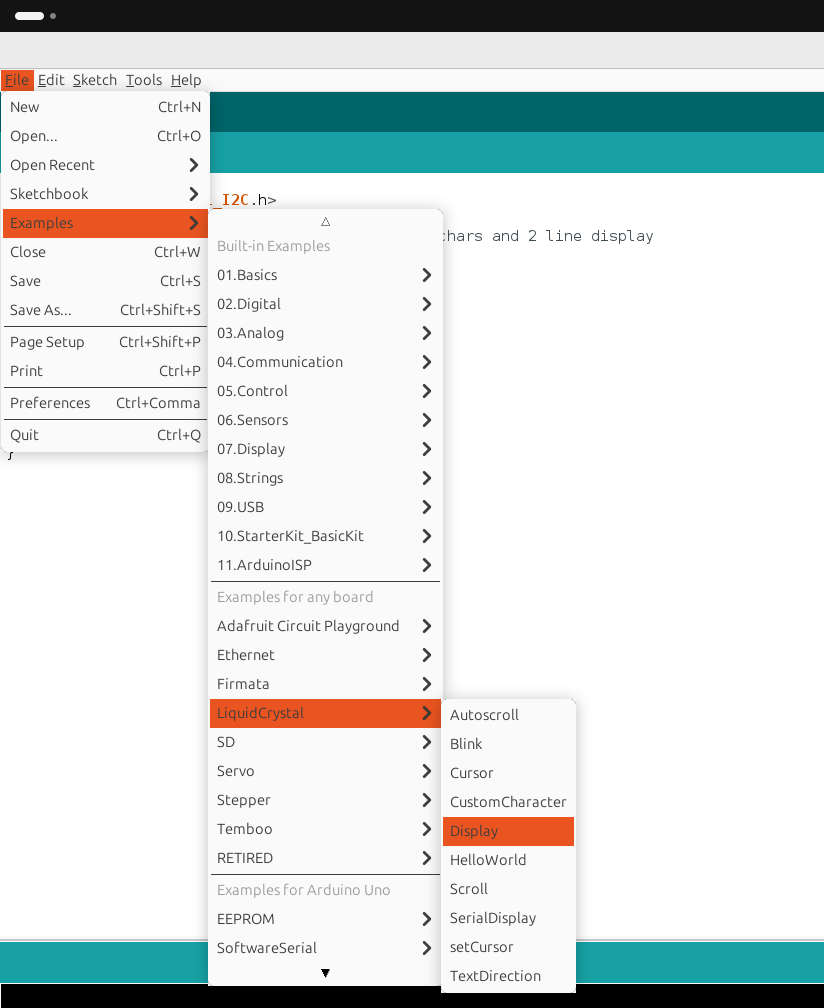Open the Cursor example sketch
This screenshot has width=824, height=1008.
[x=508, y=773]
